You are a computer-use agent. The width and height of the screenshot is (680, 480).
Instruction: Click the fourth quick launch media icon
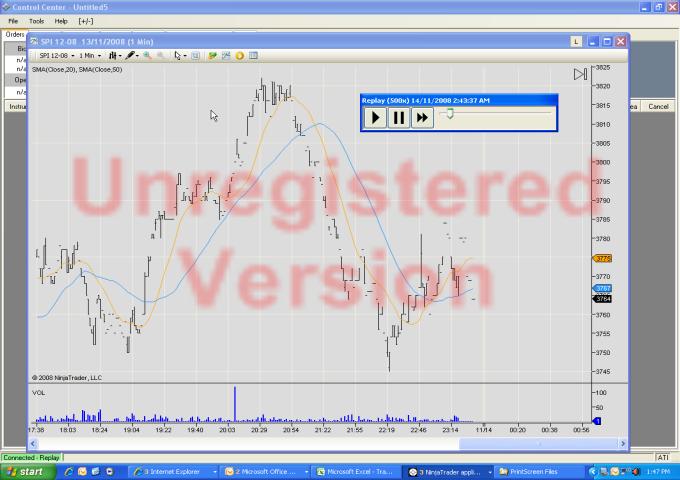109,471
